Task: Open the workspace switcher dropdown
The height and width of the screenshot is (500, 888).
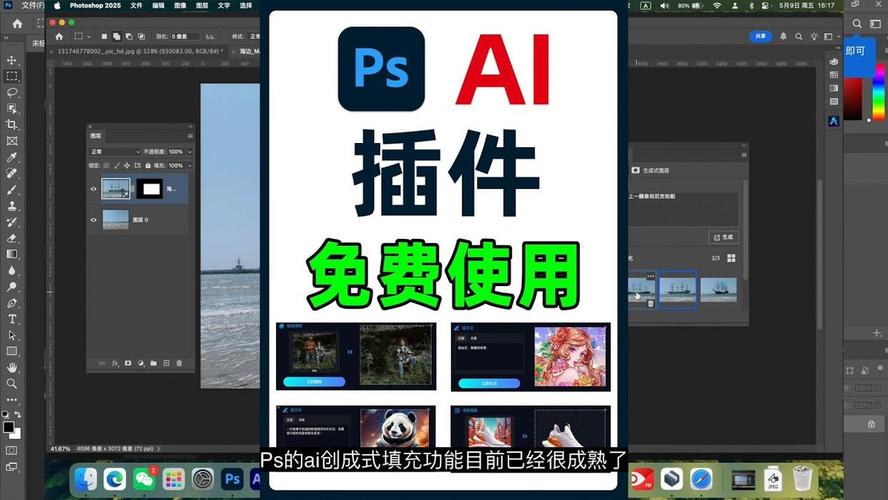Action: [x=830, y=36]
